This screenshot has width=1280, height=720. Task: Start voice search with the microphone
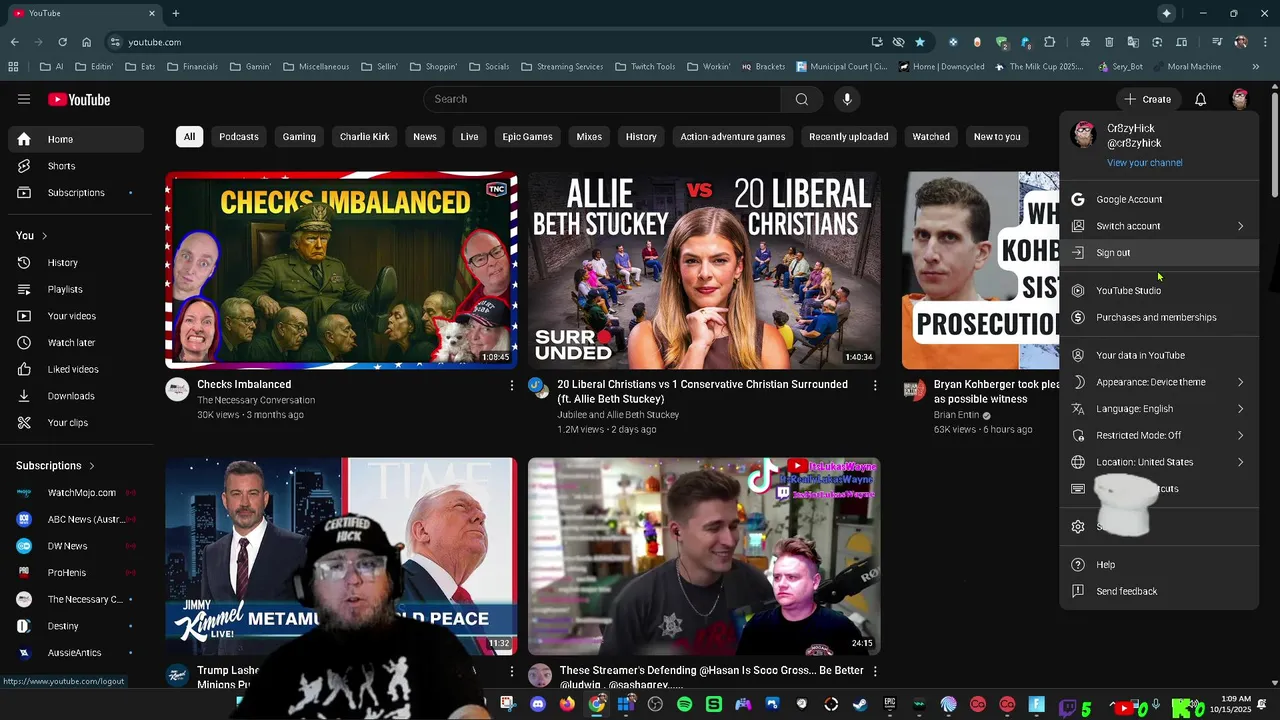pyautogui.click(x=847, y=99)
